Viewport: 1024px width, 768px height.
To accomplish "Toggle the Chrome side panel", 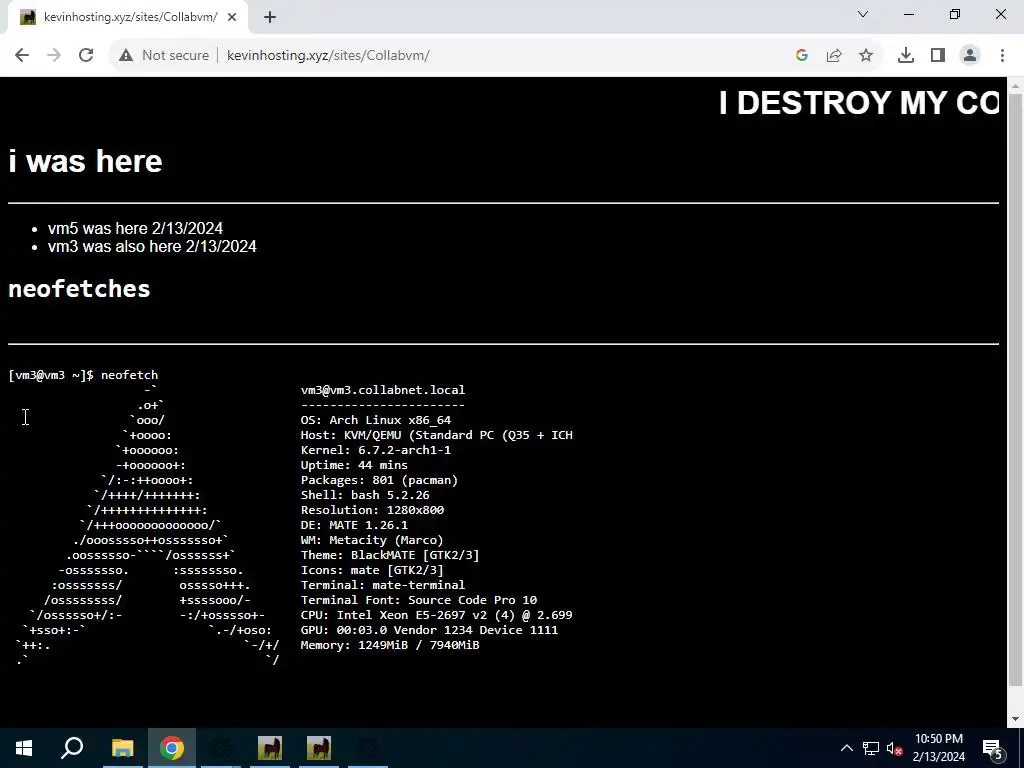I will click(938, 56).
